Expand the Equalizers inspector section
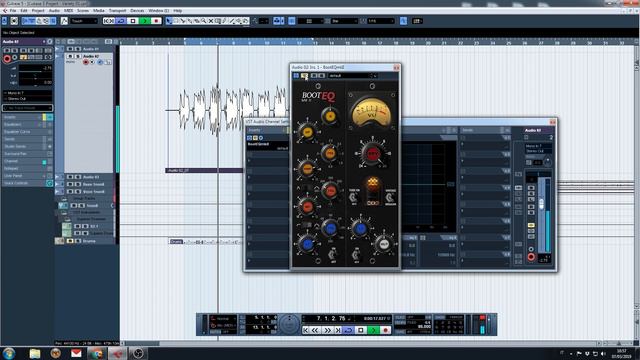Viewport: 640px width, 360px height. [x=27, y=124]
